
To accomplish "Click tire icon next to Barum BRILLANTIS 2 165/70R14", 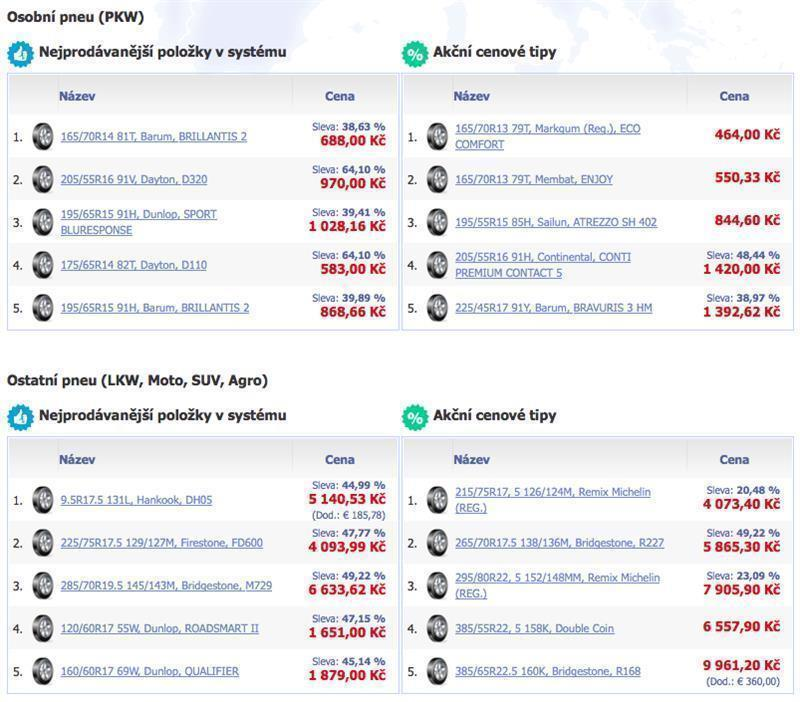I will click(x=42, y=137).
